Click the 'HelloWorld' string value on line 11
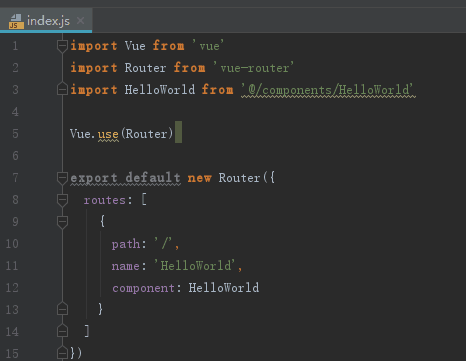466x361 pixels. (195, 266)
